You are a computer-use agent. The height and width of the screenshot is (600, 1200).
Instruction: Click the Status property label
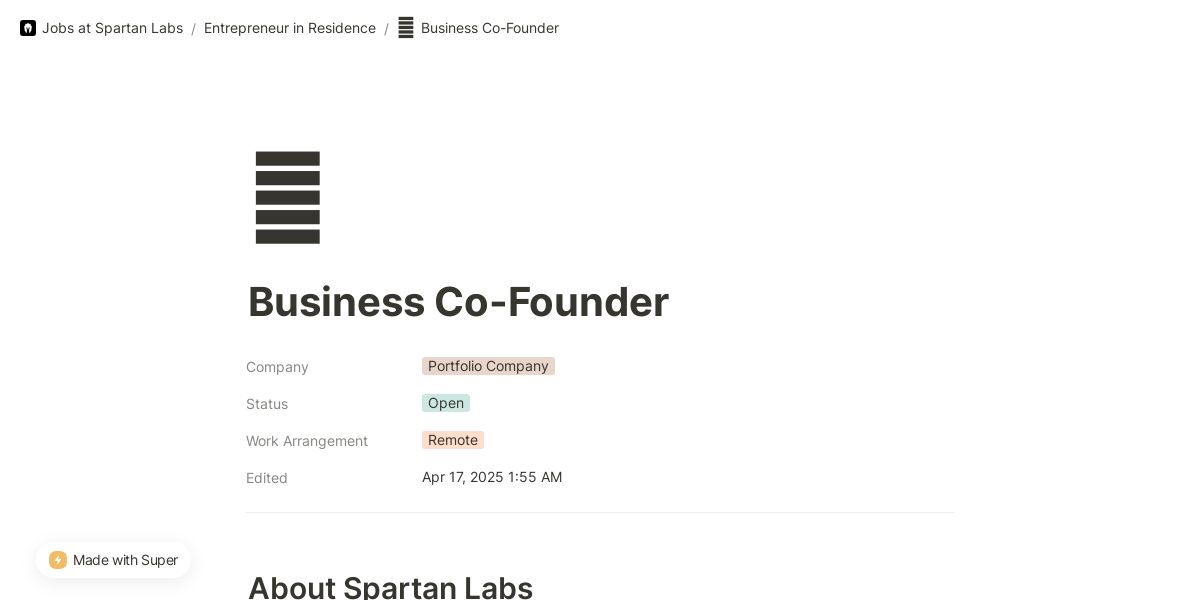[x=267, y=404]
